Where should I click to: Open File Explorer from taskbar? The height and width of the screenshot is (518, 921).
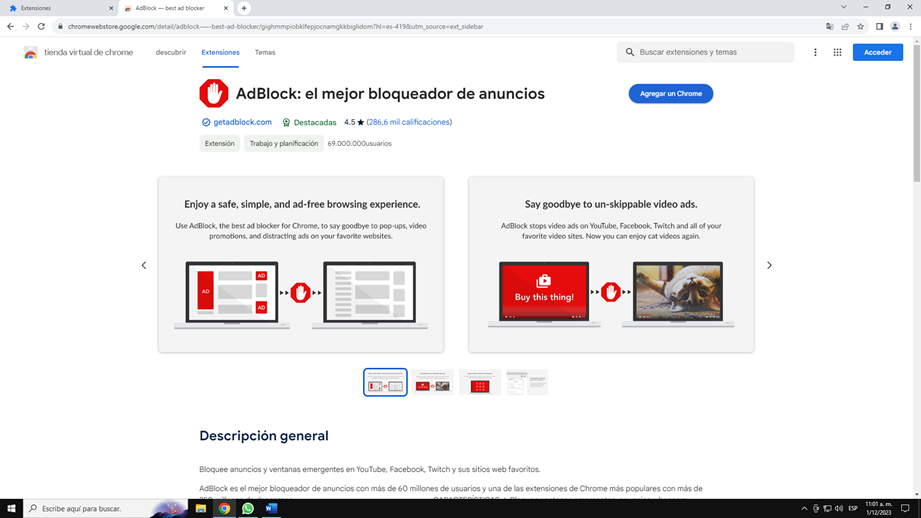(x=201, y=509)
